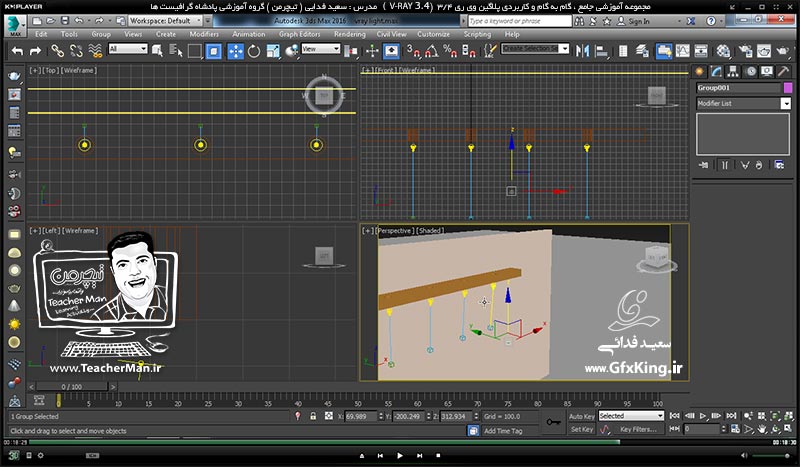The height and width of the screenshot is (467, 800).
Task: Click the Select and Place tool
Action: pos(291,51)
